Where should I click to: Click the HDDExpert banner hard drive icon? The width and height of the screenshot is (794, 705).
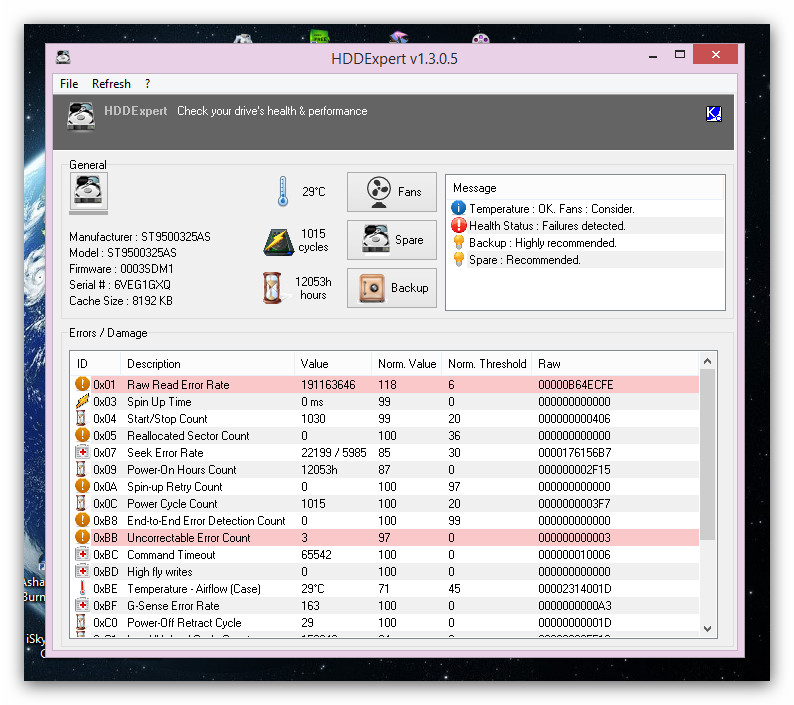point(81,115)
